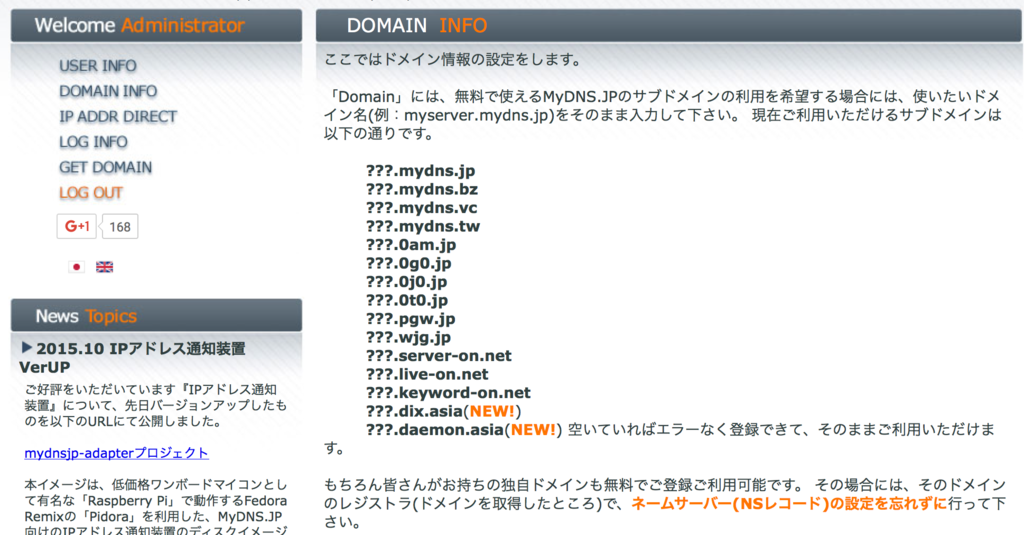Screen dimensions: 1024x535
Task: Click the ???.mydns.tw subdomain text
Action: (423, 227)
